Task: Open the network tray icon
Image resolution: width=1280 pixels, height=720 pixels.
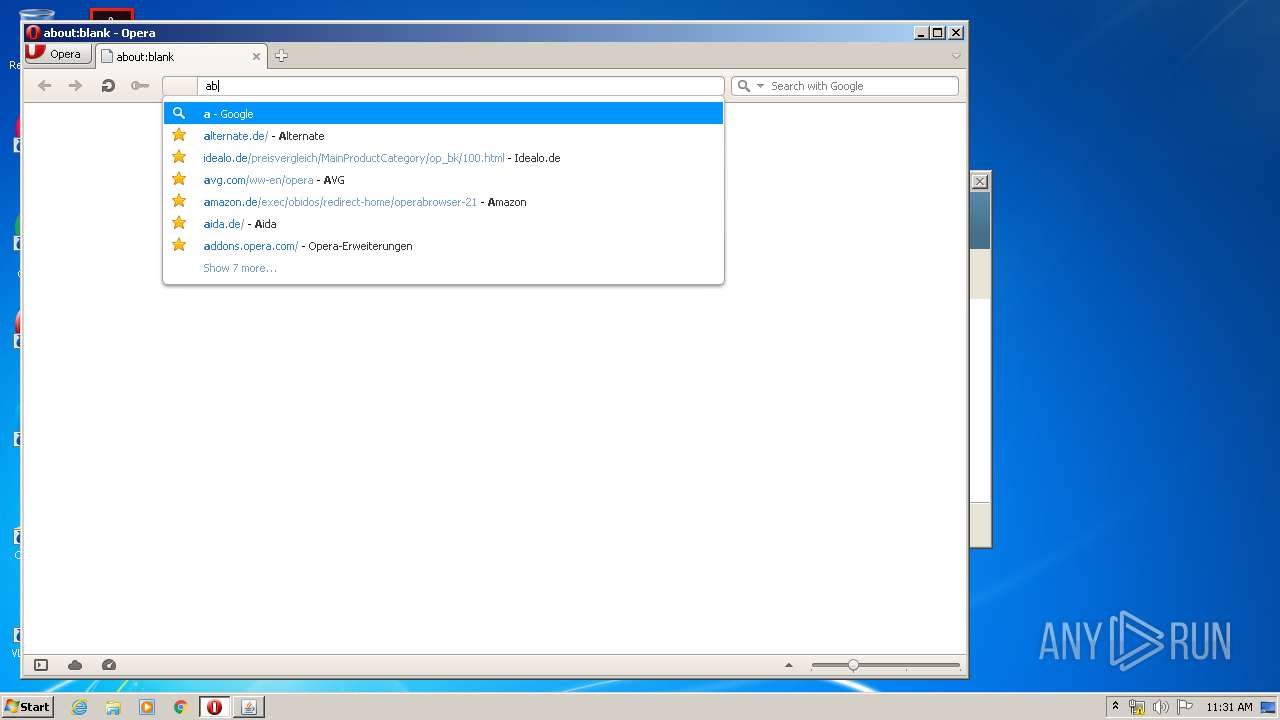Action: (x=1137, y=707)
